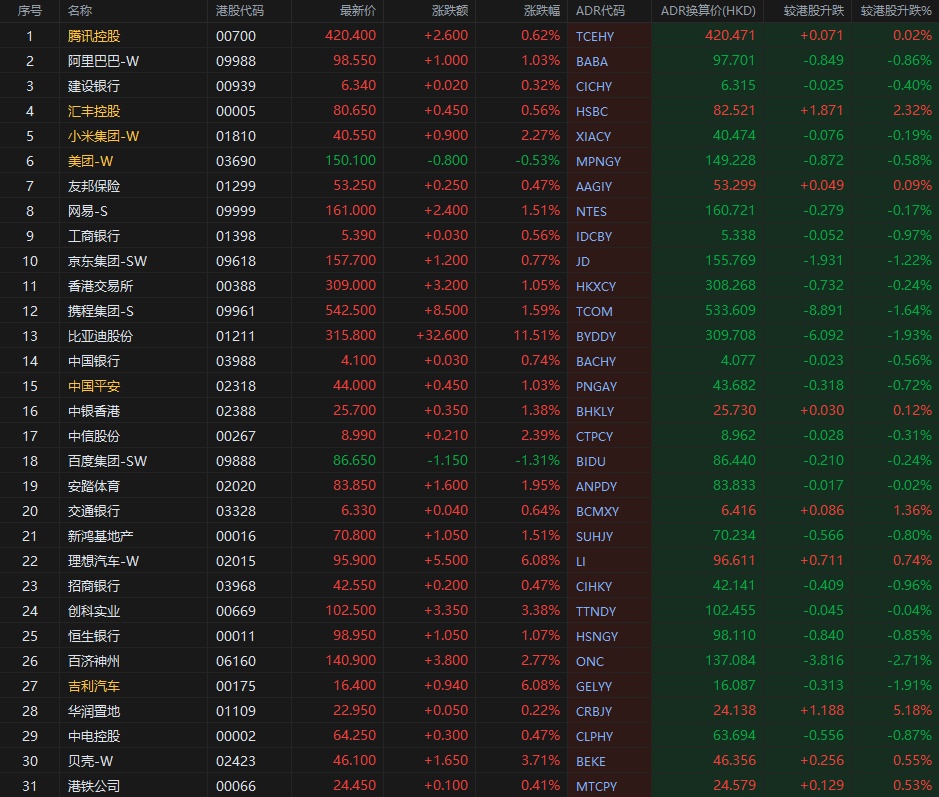The height and width of the screenshot is (797, 939).
Task: Click latest price 420.400
Action: (351, 35)
